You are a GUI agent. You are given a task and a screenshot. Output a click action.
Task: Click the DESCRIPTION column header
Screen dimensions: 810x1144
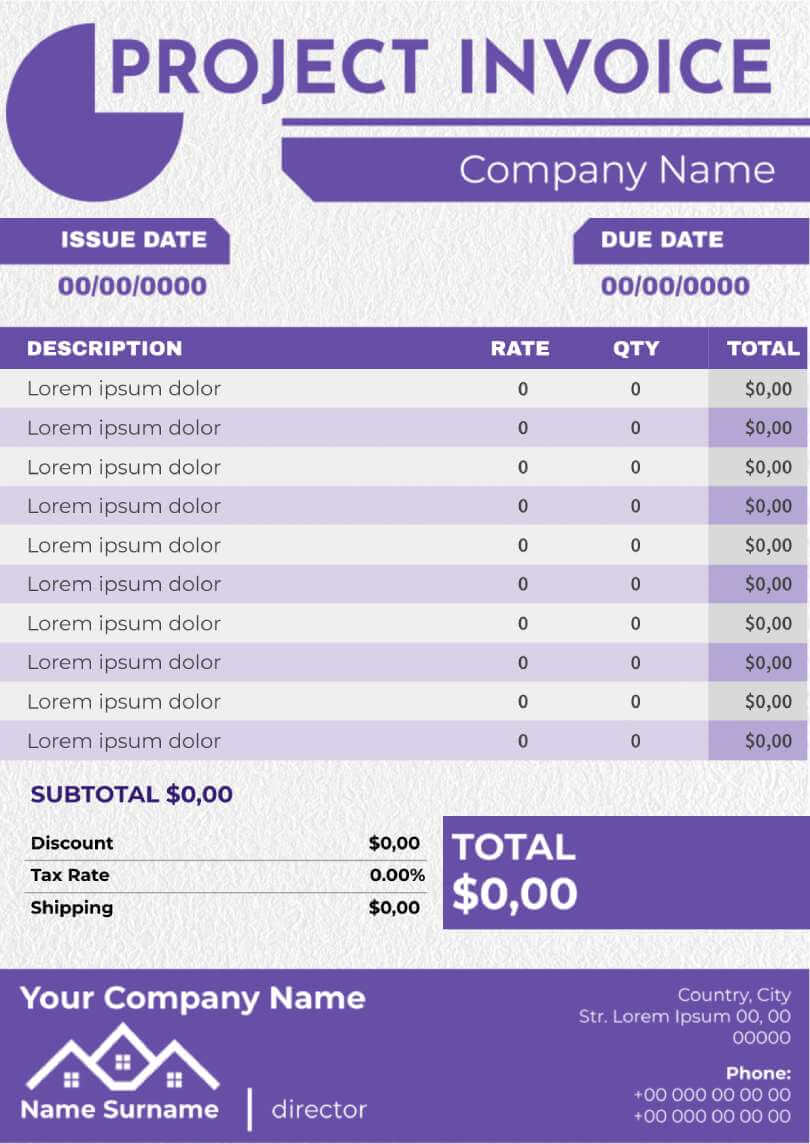pyautogui.click(x=105, y=349)
